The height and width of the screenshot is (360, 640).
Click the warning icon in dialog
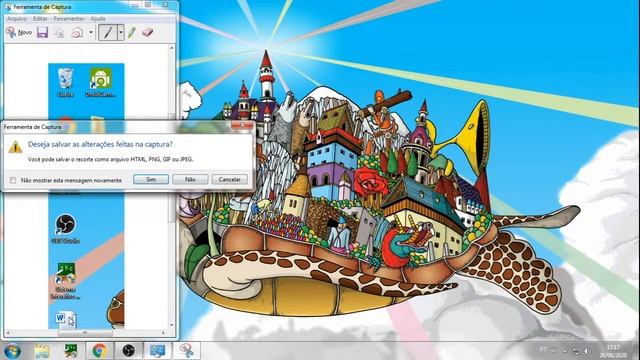(x=15, y=147)
